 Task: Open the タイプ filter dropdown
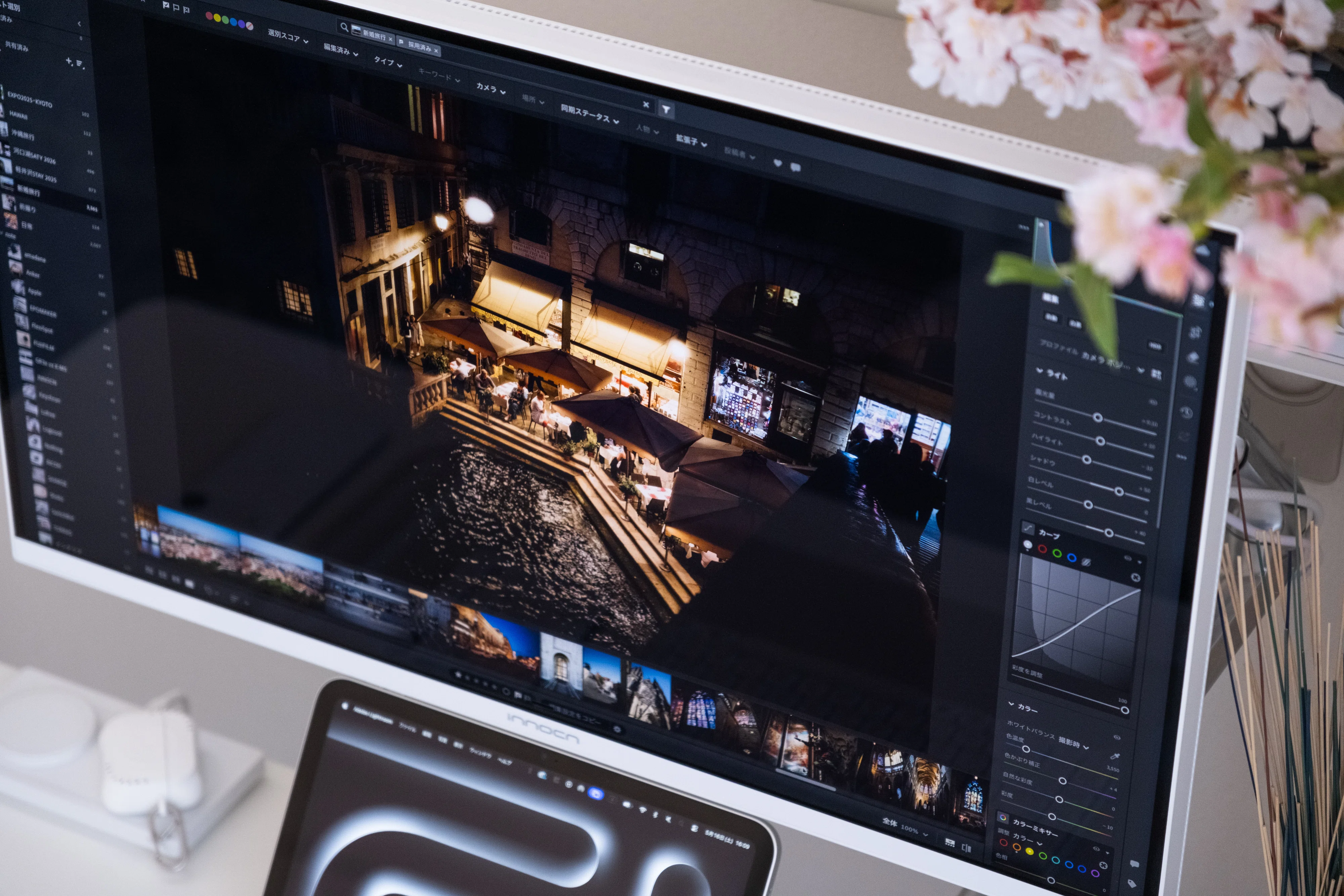pyautogui.click(x=388, y=62)
